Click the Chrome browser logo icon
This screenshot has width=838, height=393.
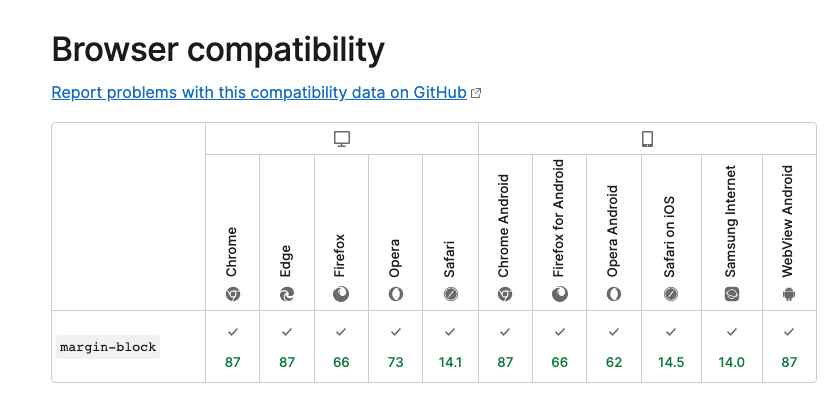232,294
